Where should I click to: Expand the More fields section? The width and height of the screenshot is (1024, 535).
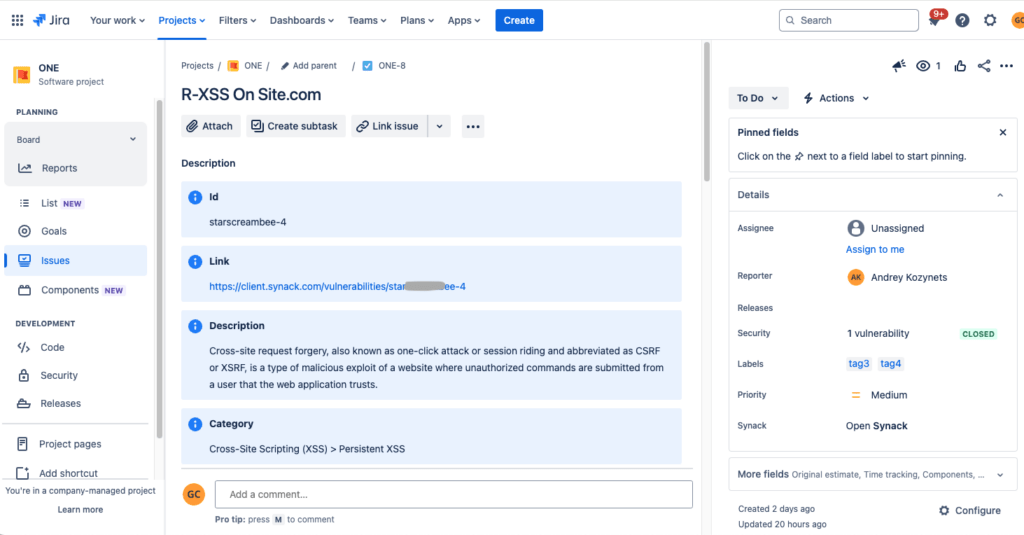tap(1000, 475)
